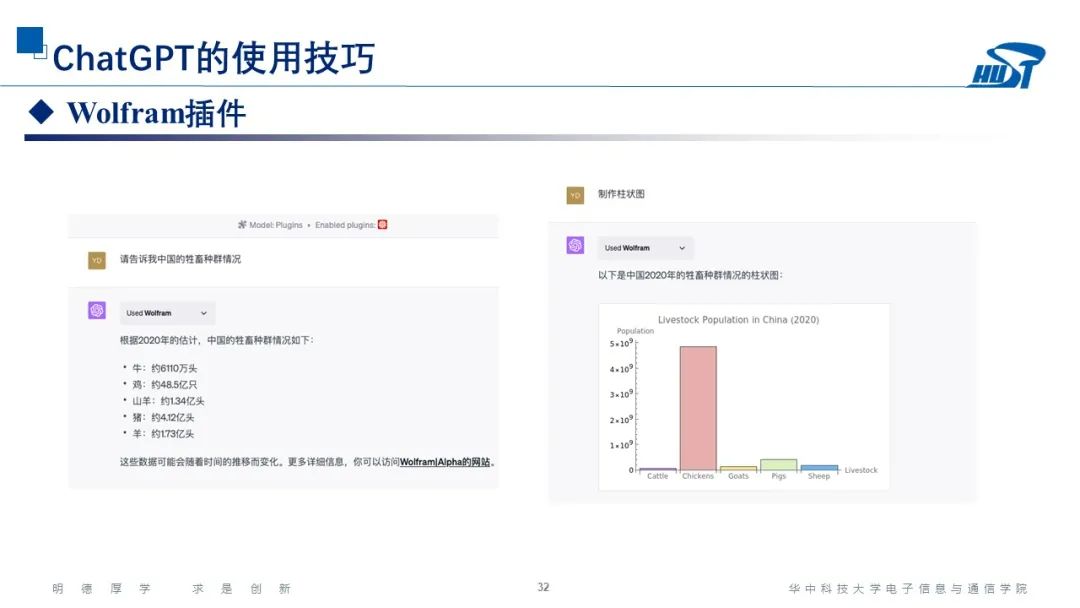Click the Enabled plugins label

pos(345,225)
